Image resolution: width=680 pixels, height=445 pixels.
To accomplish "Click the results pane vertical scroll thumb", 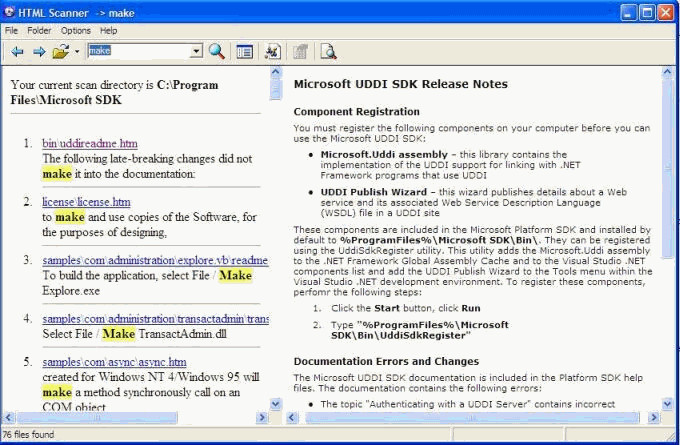I will click(x=275, y=89).
